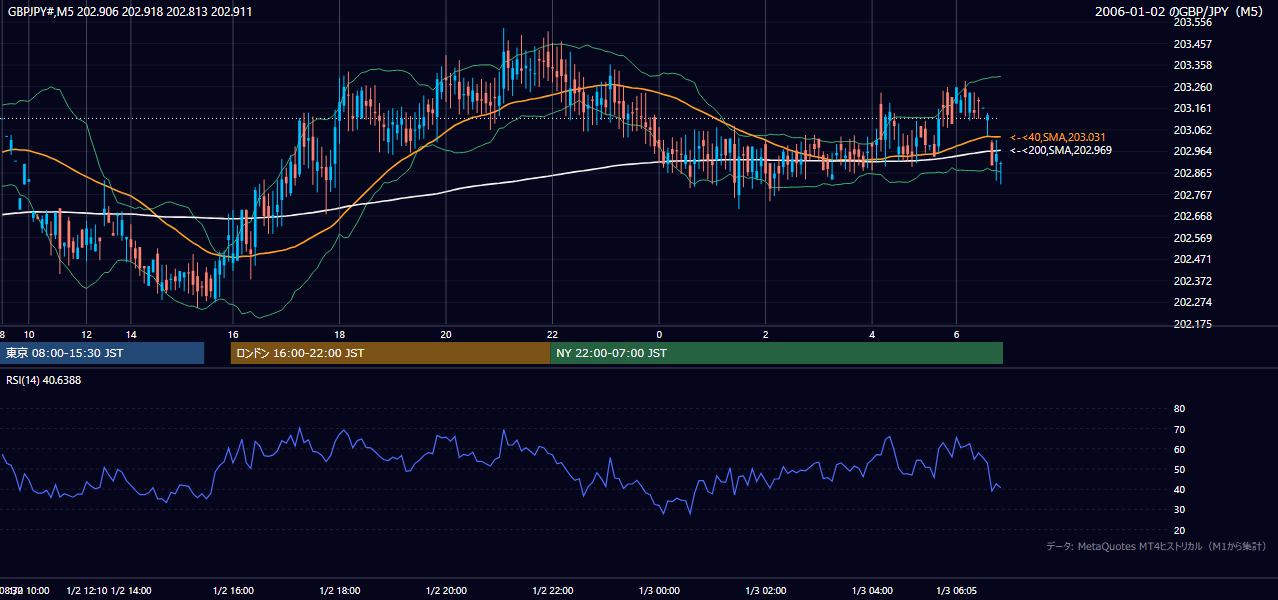
Task: Click the hour 22 tick label on price chart
Action: point(552,334)
